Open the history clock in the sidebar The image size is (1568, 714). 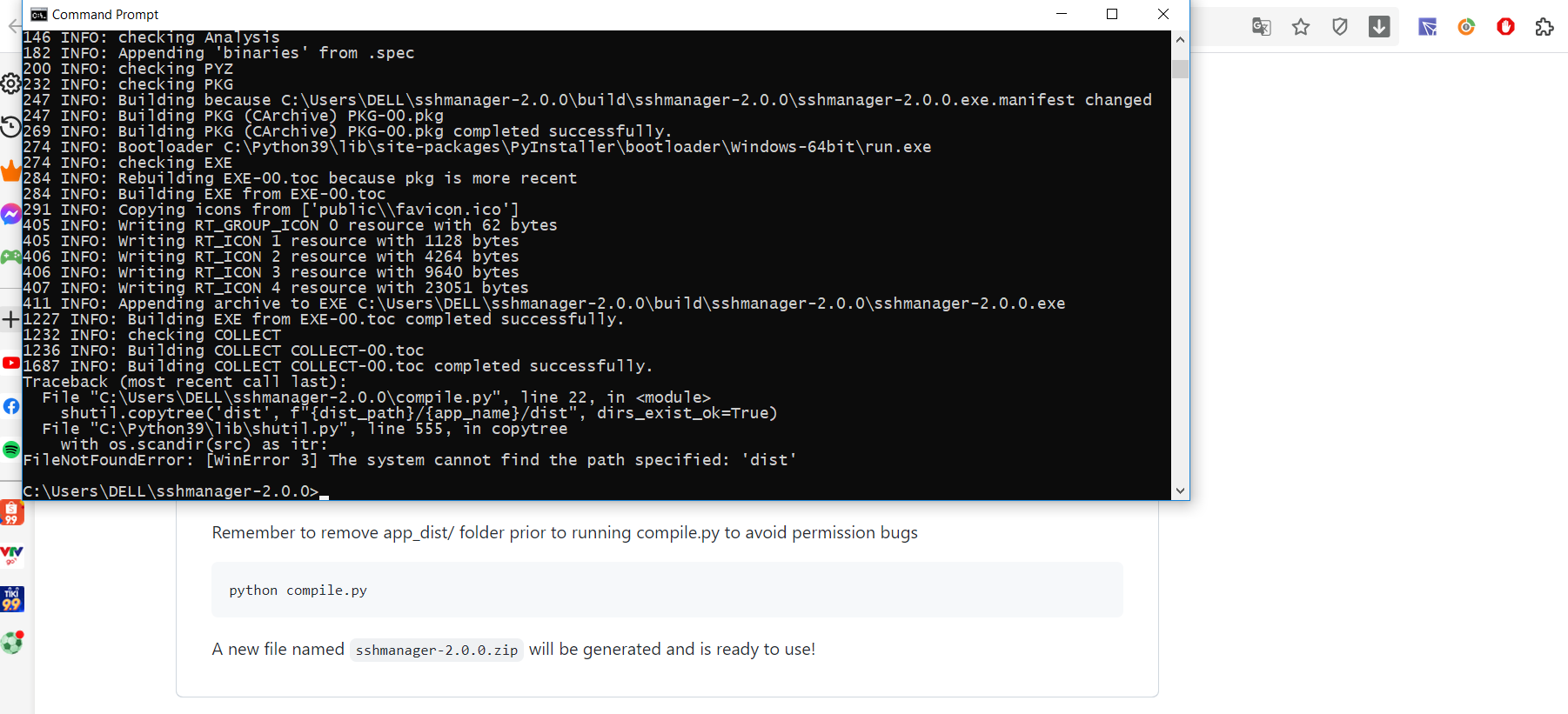coord(10,127)
